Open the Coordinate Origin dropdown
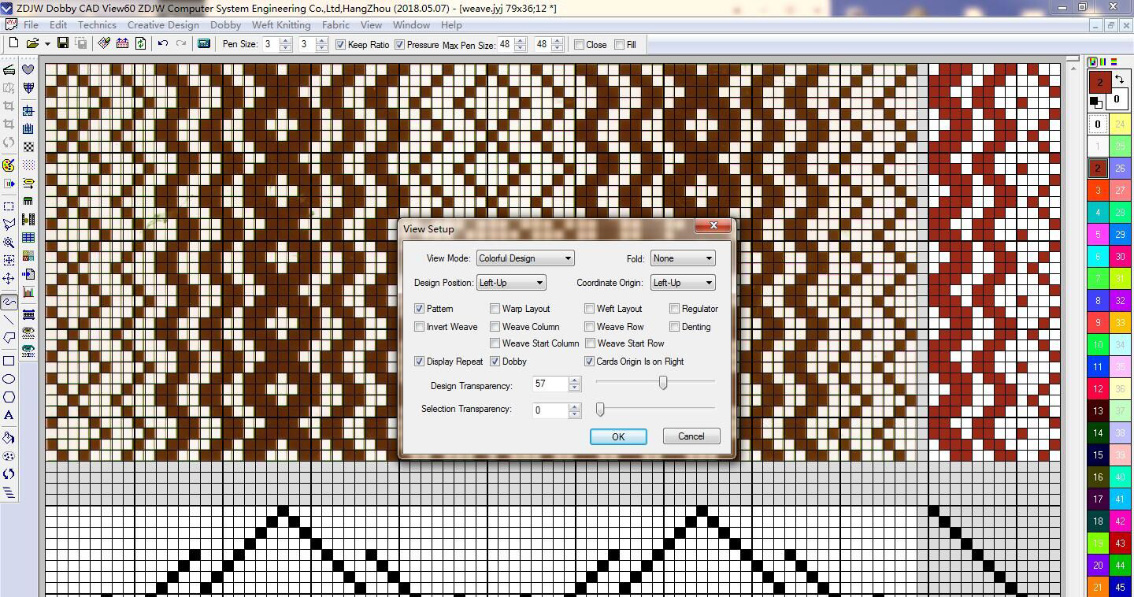 click(x=682, y=283)
